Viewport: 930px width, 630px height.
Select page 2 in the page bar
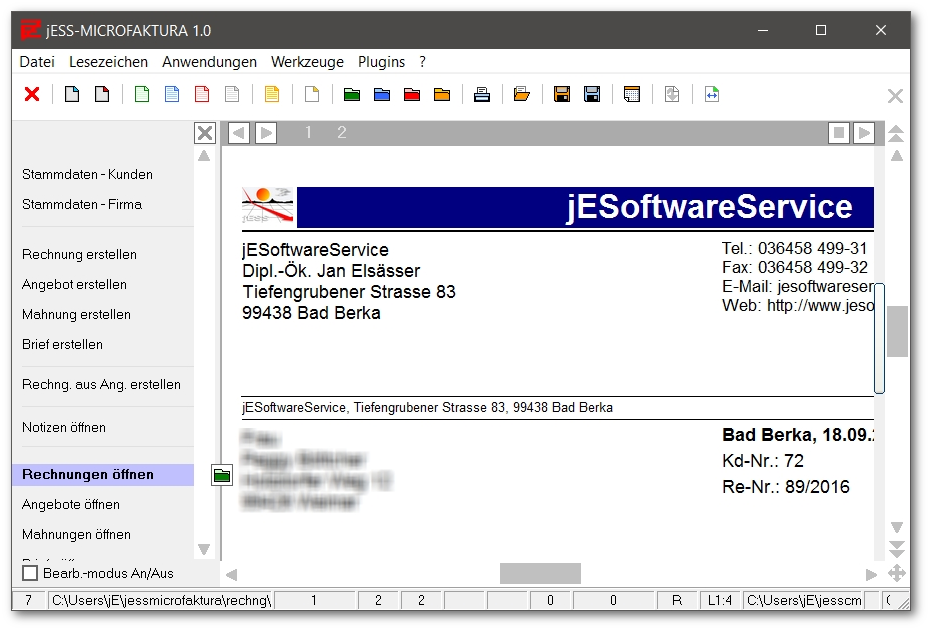(342, 132)
